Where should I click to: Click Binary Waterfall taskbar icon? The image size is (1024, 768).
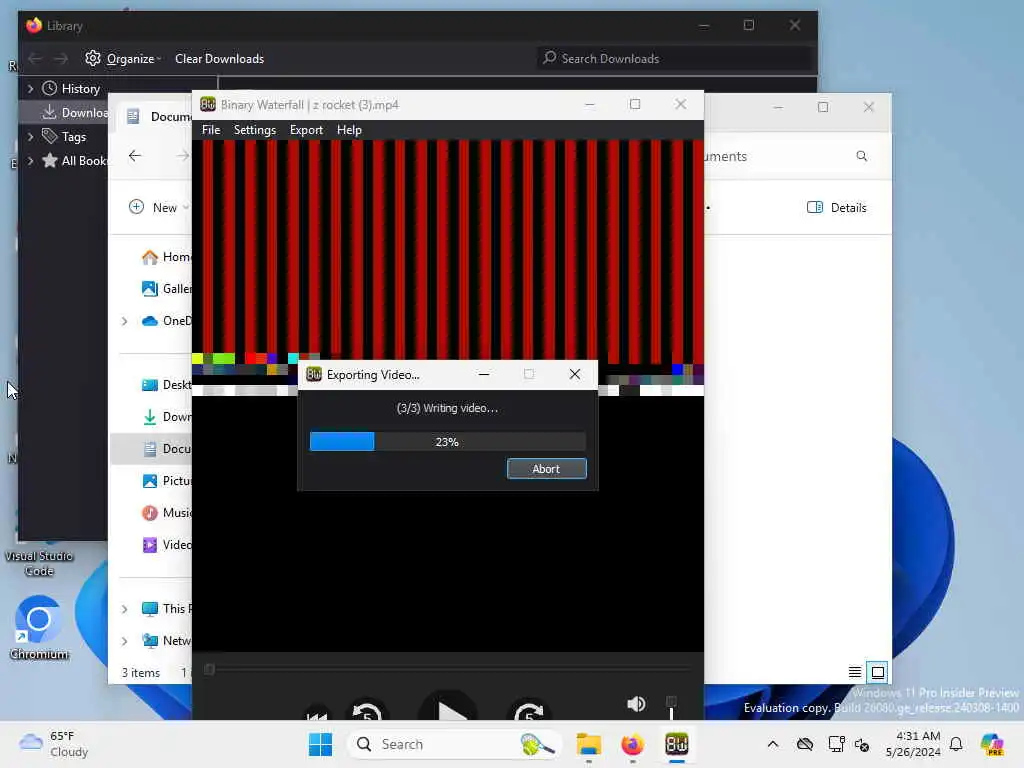coord(677,744)
